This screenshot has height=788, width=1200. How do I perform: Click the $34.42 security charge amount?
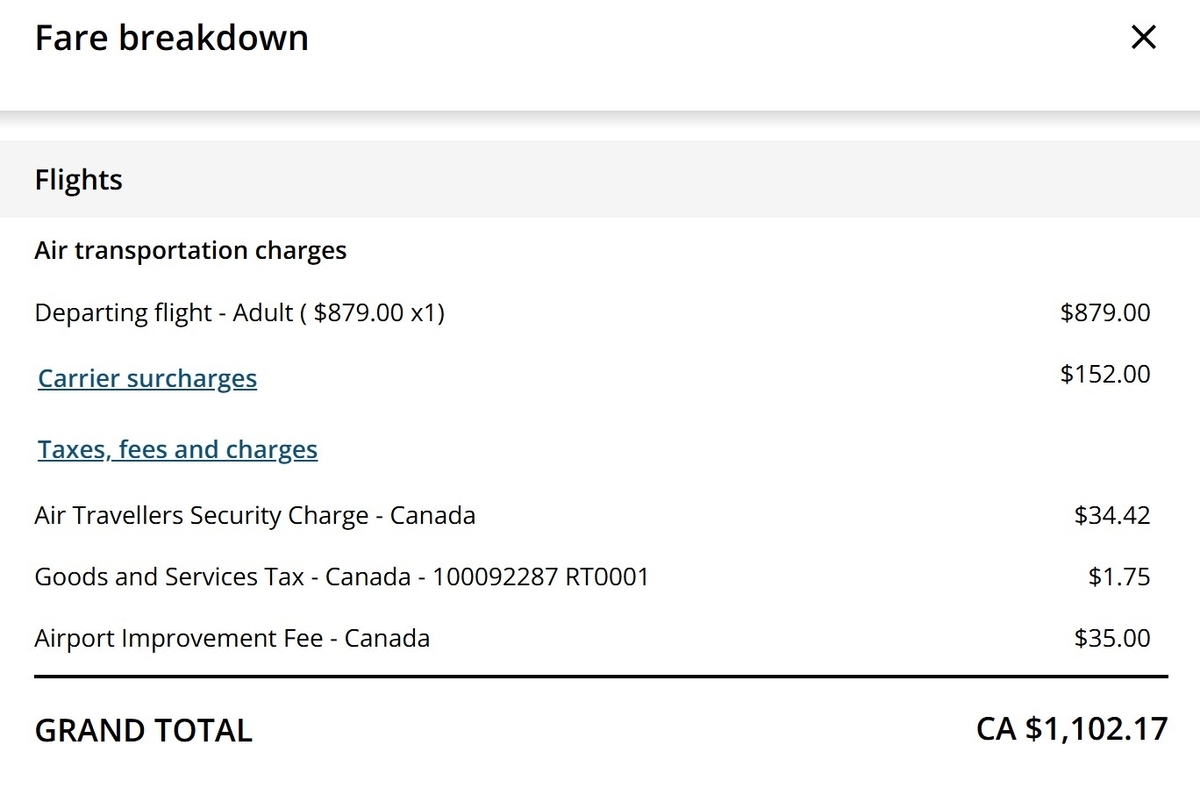(x=1112, y=516)
